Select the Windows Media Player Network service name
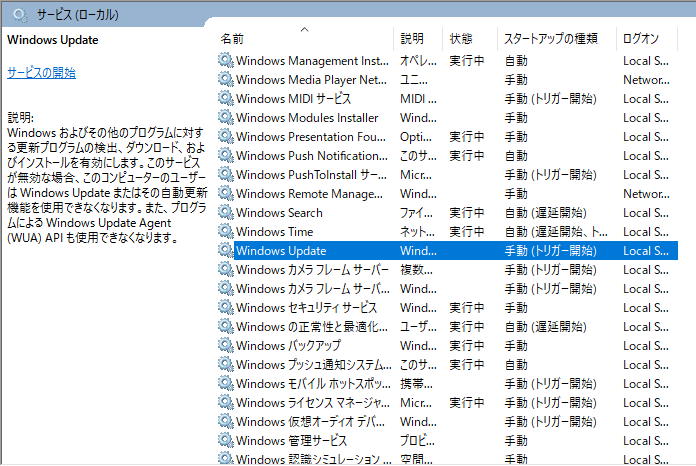696x466 pixels. pyautogui.click(x=311, y=80)
